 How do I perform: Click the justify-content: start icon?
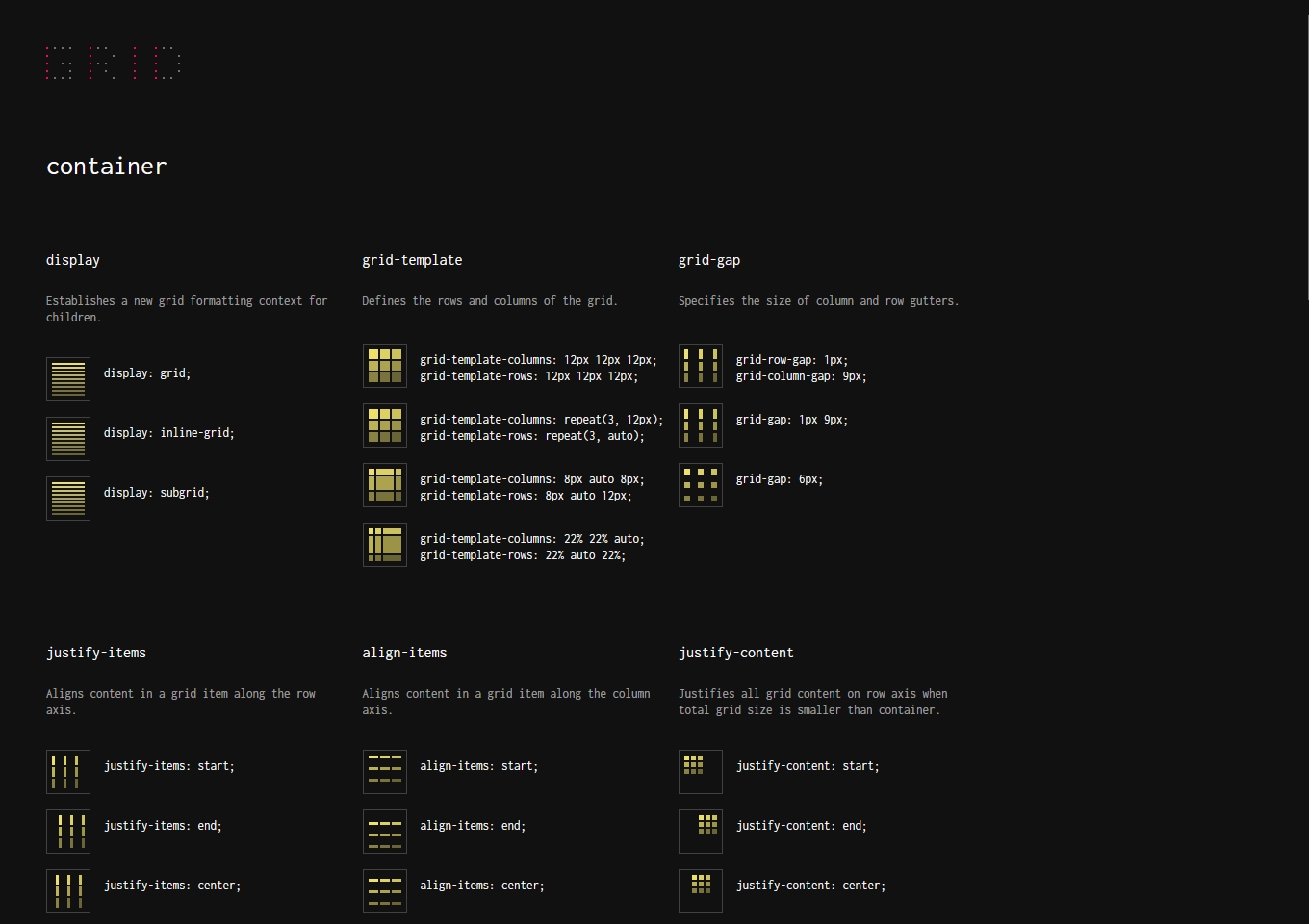(x=701, y=772)
